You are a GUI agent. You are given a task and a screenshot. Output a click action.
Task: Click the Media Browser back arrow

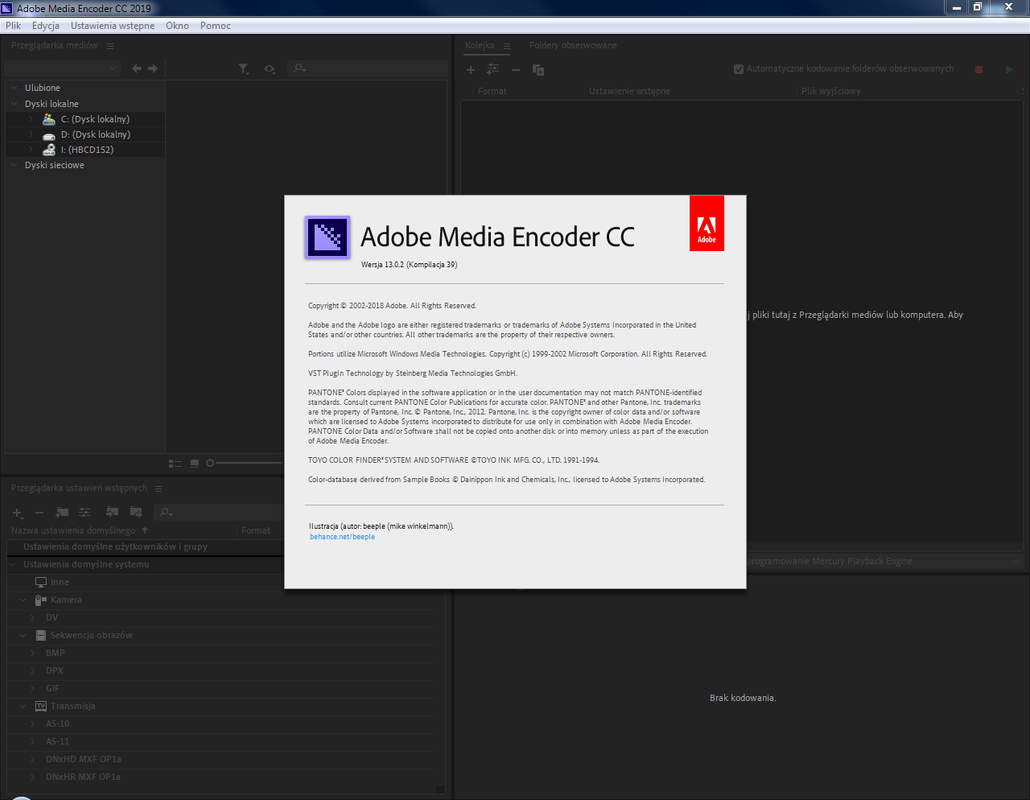click(136, 68)
